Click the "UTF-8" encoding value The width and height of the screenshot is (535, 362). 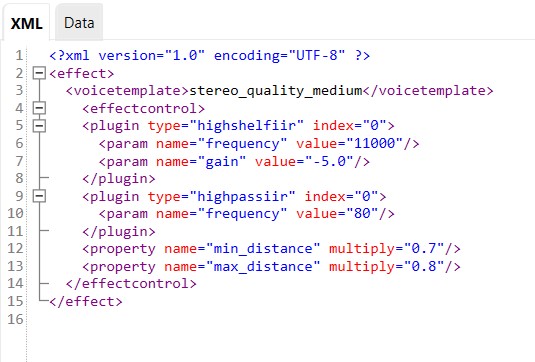pos(317,55)
